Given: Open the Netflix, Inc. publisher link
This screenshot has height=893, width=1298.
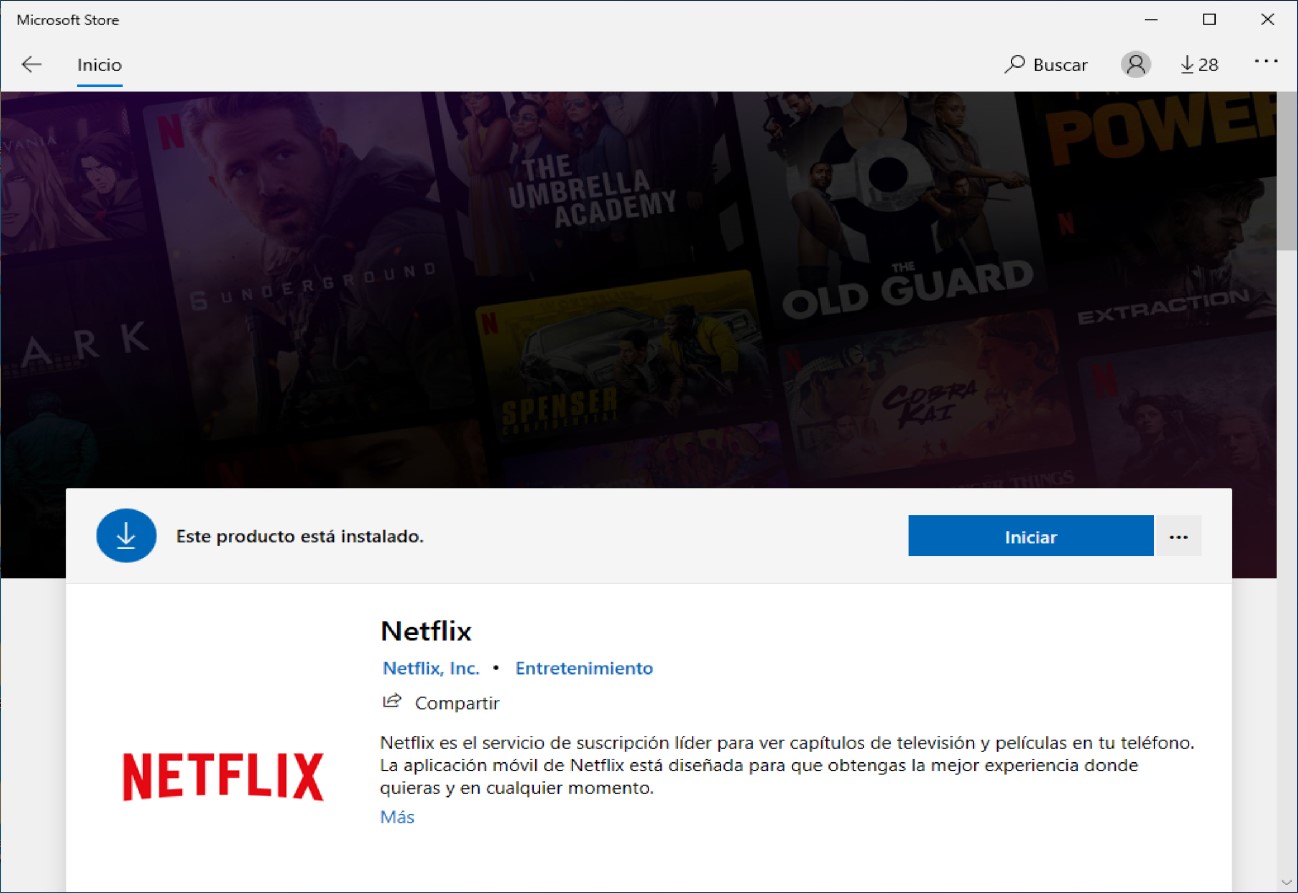Looking at the screenshot, I should coord(430,668).
